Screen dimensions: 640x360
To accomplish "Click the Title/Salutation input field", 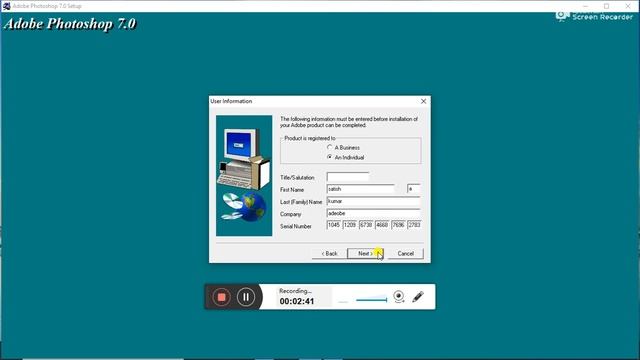I will [x=348, y=177].
